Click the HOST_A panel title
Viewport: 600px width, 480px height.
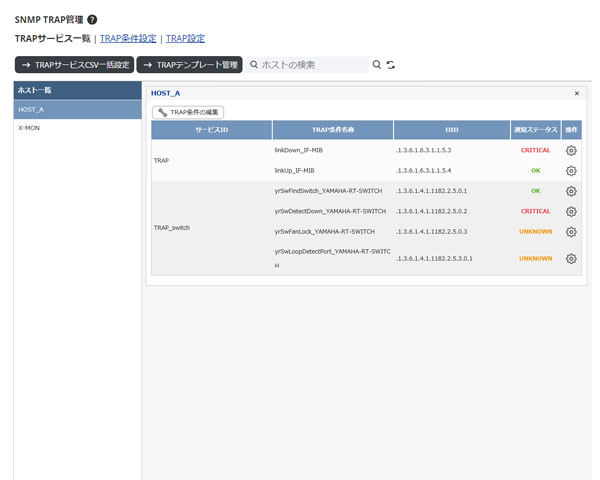pyautogui.click(x=165, y=93)
